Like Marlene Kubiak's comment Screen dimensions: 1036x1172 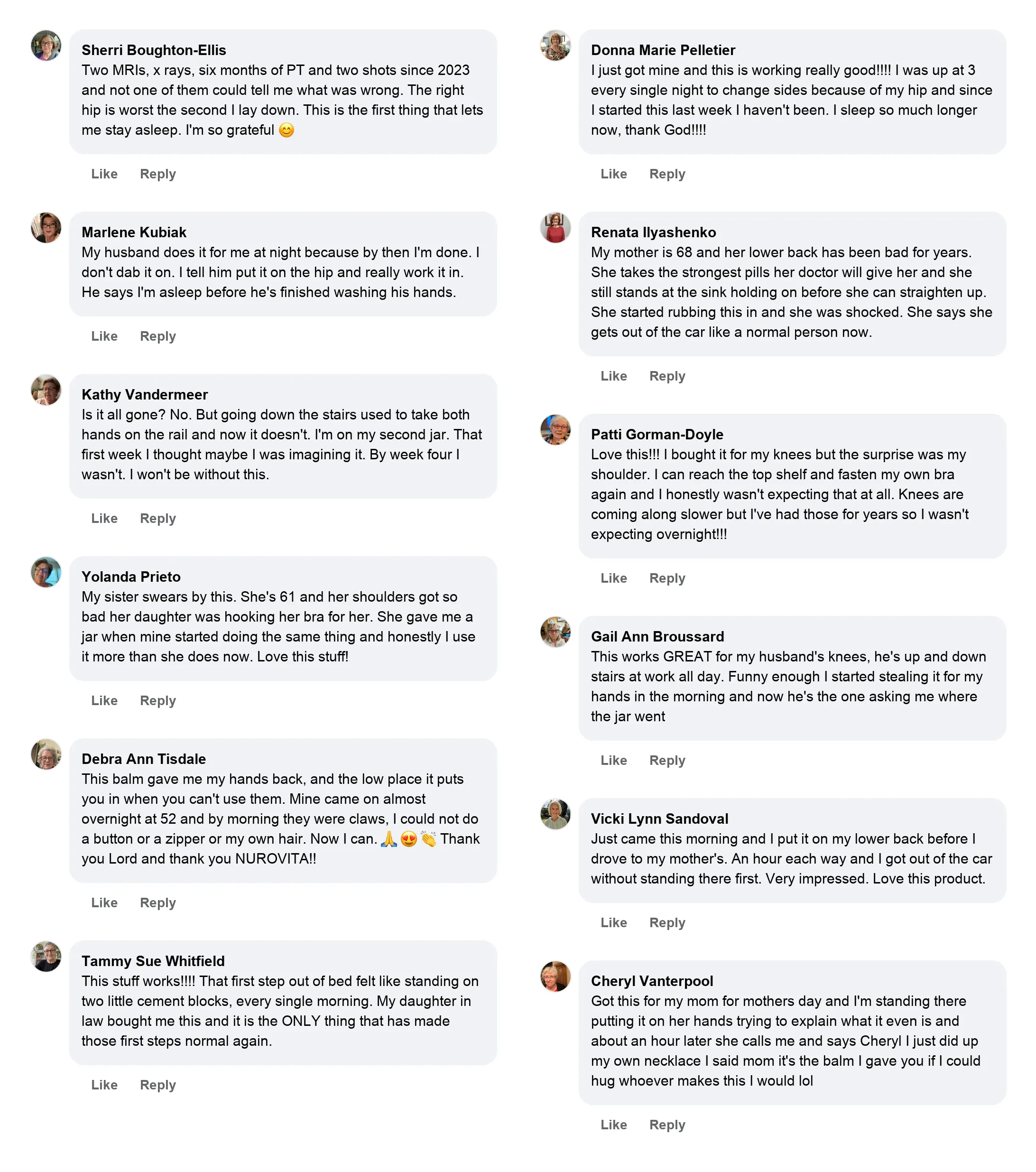point(104,336)
